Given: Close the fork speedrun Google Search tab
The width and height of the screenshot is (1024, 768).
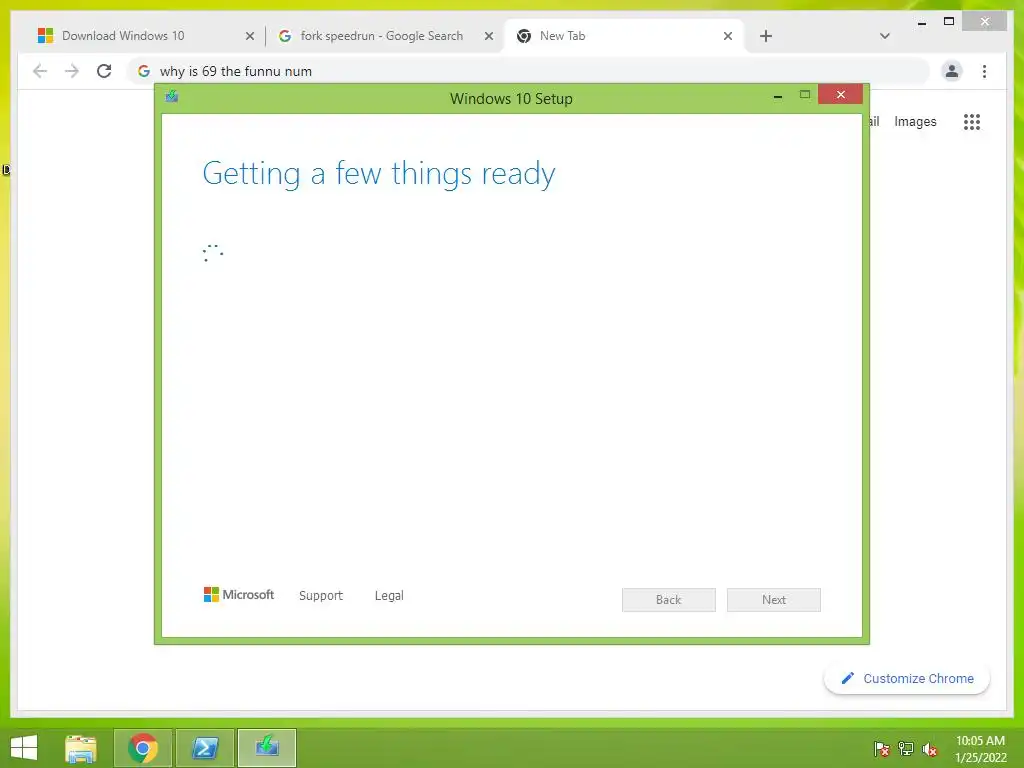Looking at the screenshot, I should 488,37.
